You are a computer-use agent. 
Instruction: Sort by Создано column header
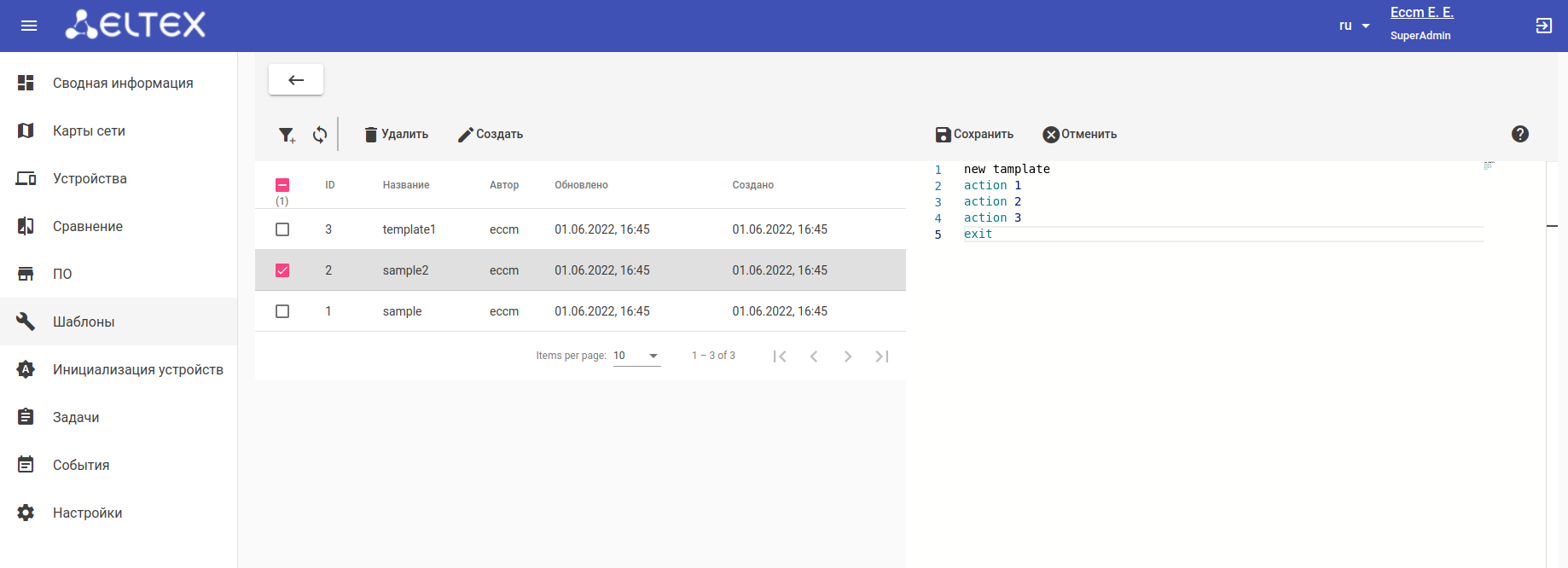[753, 185]
